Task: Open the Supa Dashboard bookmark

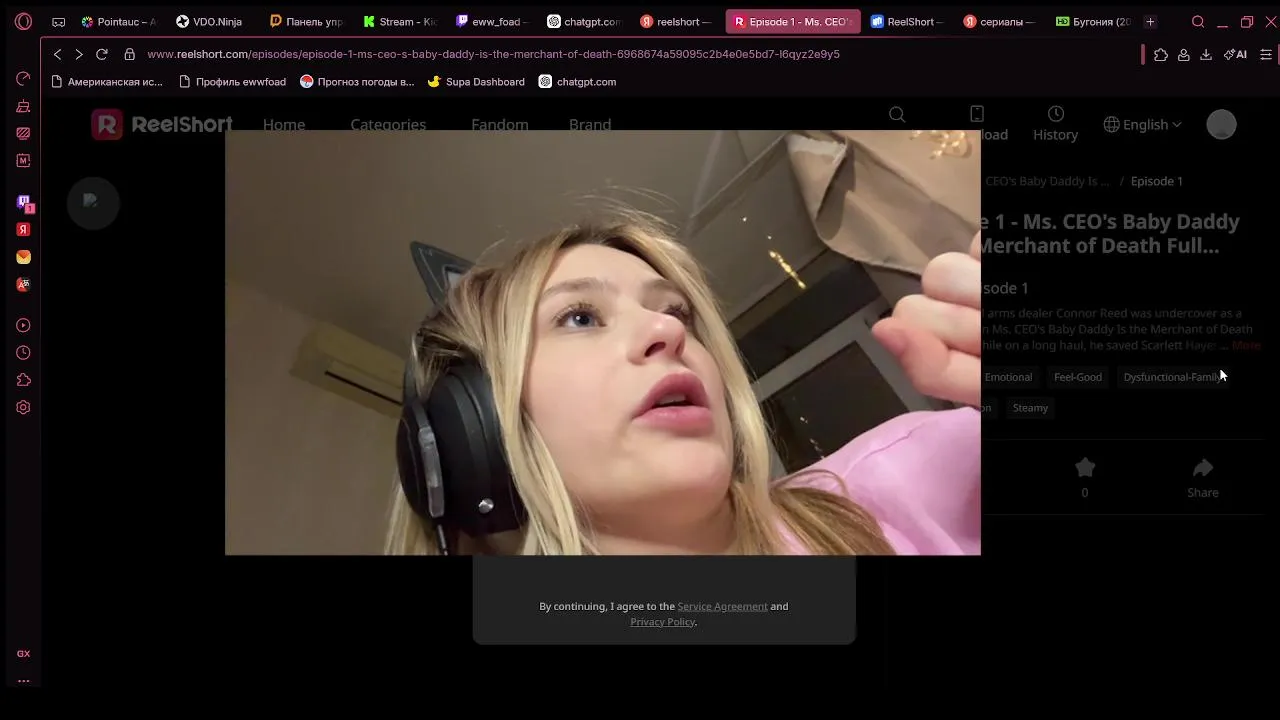Action: tap(476, 82)
